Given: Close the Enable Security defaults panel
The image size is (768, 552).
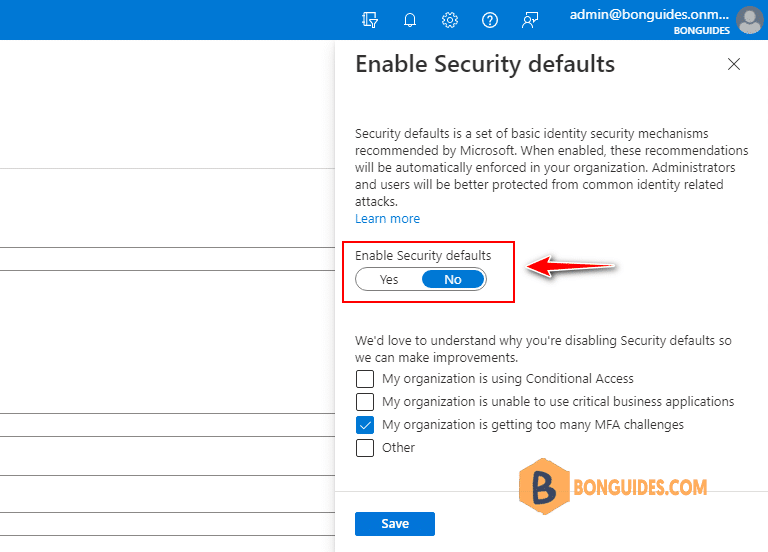Looking at the screenshot, I should click(x=734, y=64).
